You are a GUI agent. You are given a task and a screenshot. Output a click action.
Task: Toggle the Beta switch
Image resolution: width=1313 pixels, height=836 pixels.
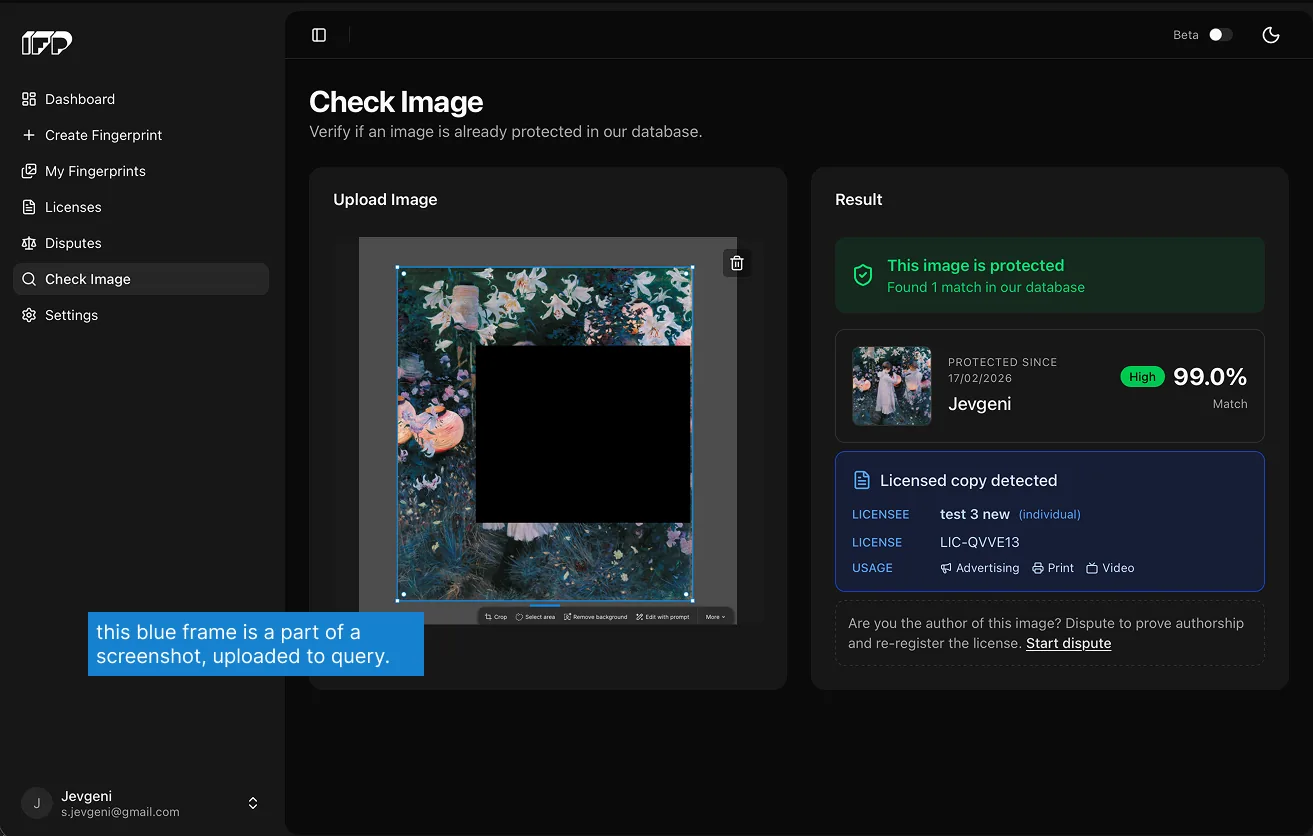[1220, 35]
